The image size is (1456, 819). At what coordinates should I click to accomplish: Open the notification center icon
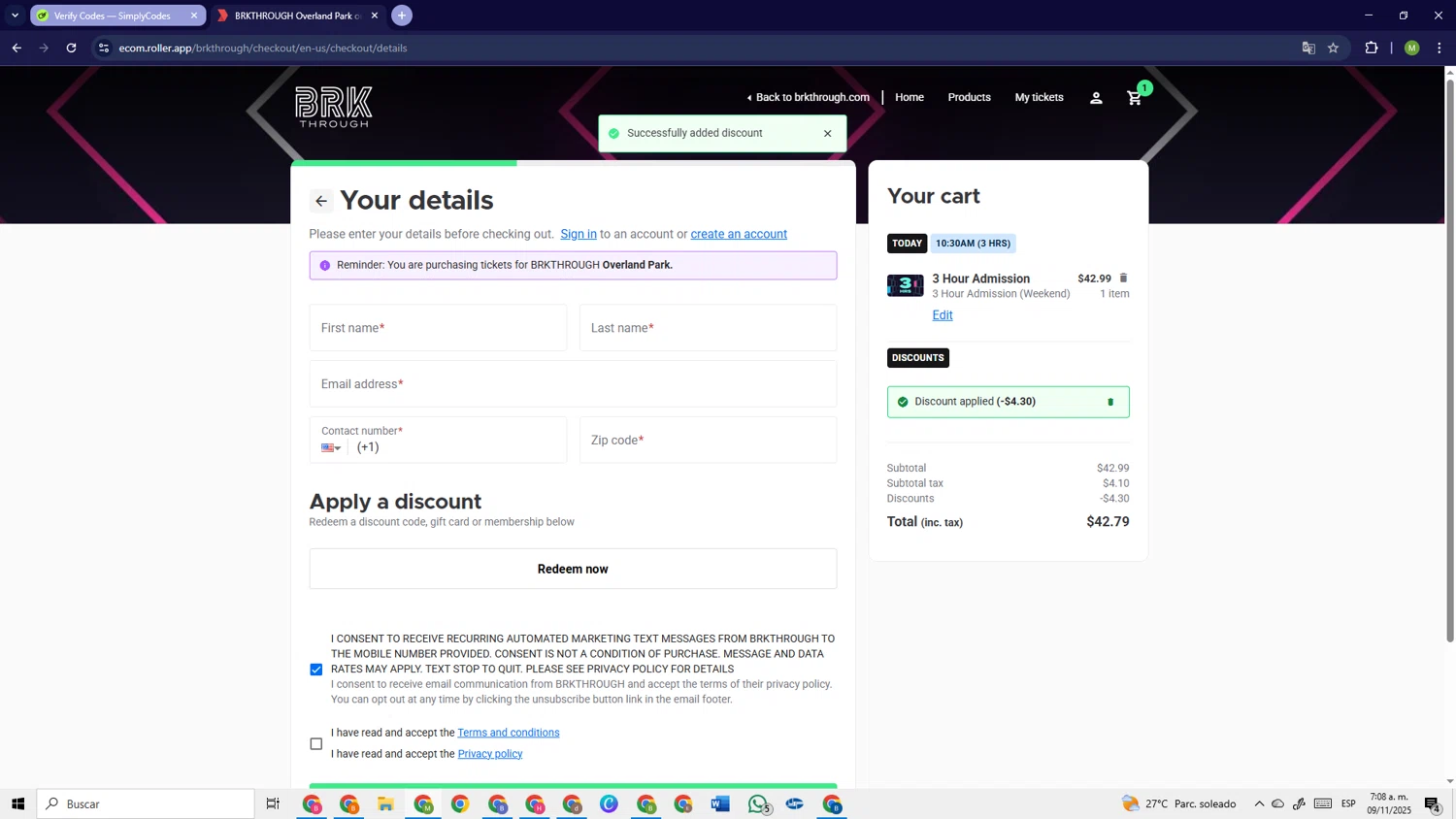click(1432, 803)
